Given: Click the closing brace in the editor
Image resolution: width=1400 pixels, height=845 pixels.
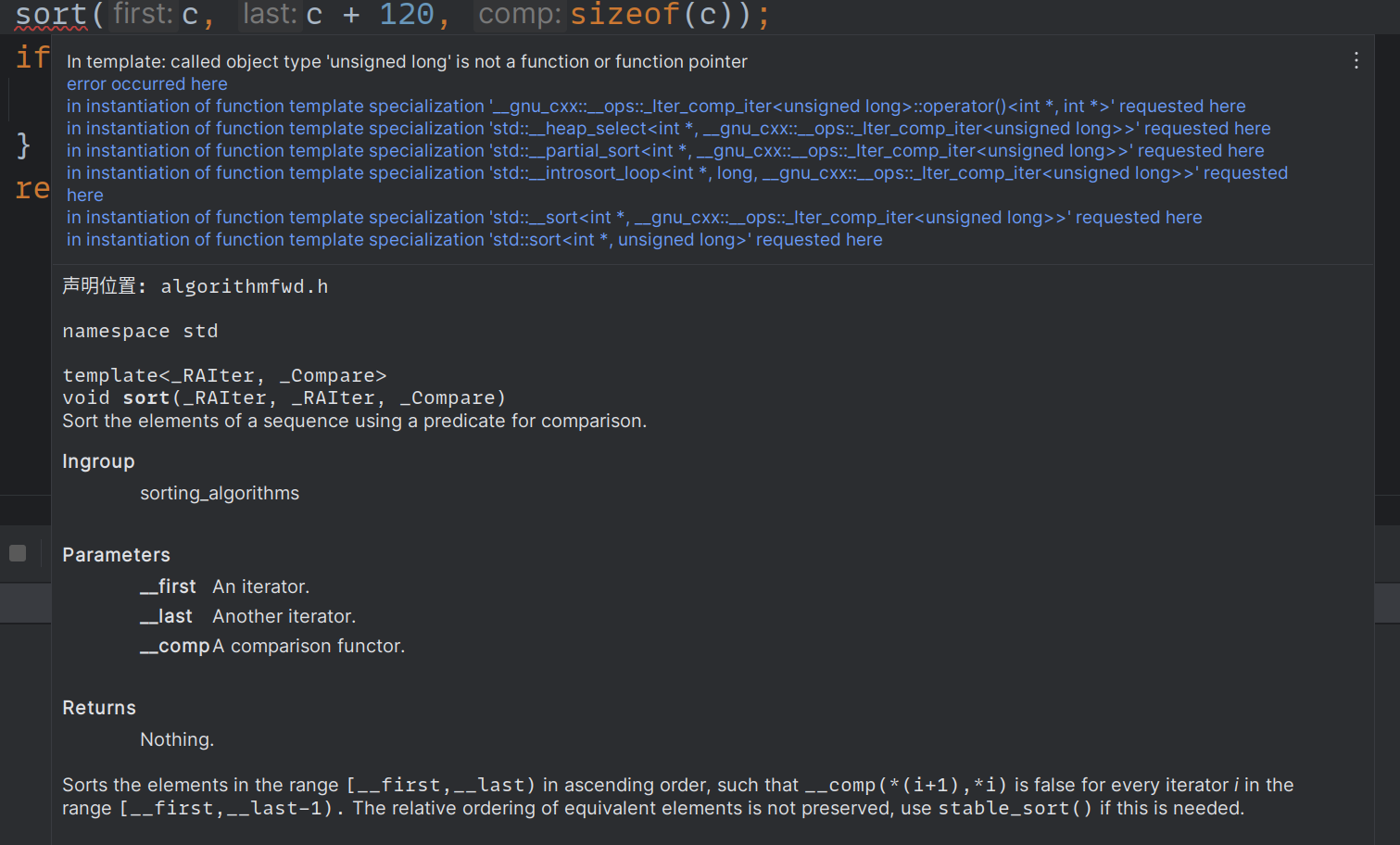Looking at the screenshot, I should (23, 145).
